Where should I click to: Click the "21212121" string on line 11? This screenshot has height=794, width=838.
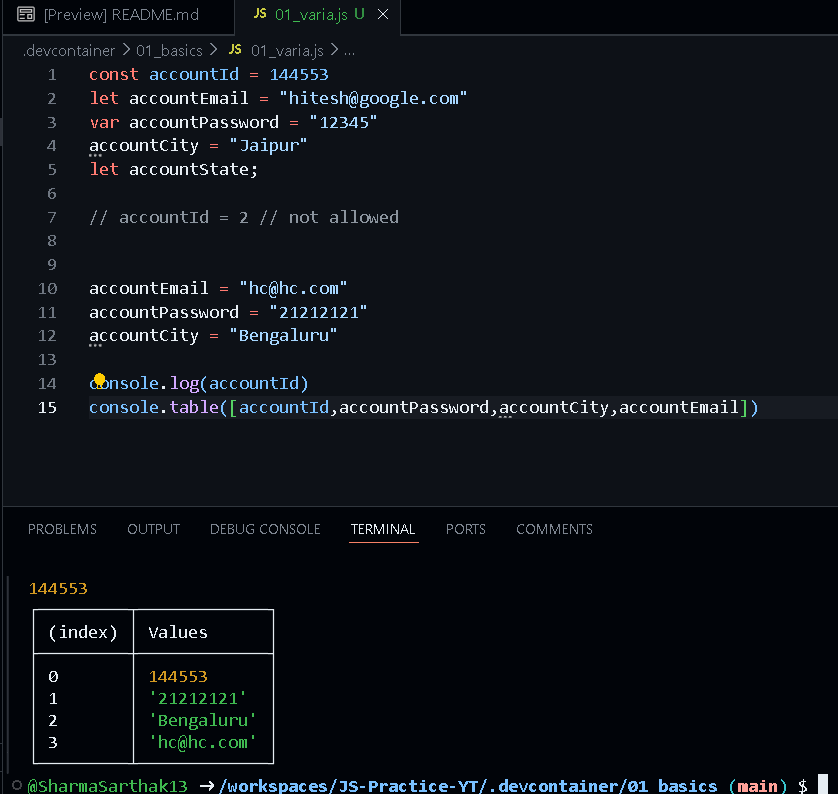pyautogui.click(x=318, y=313)
